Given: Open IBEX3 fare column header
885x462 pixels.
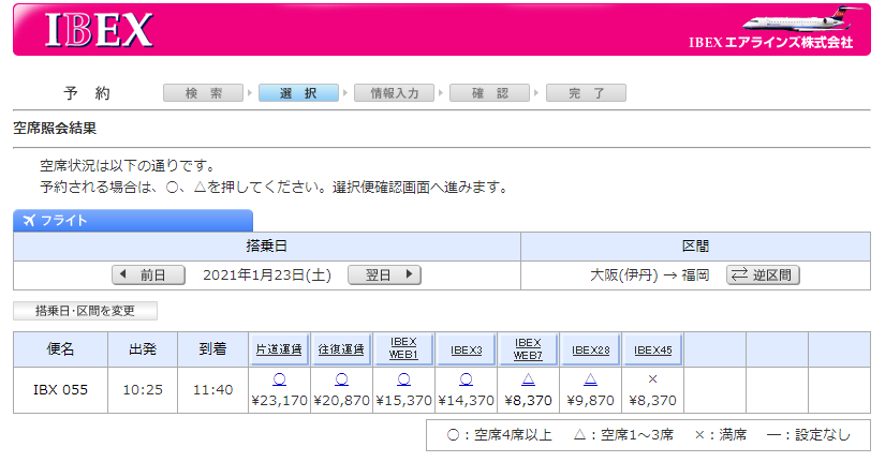Looking at the screenshot, I should pos(466,350).
